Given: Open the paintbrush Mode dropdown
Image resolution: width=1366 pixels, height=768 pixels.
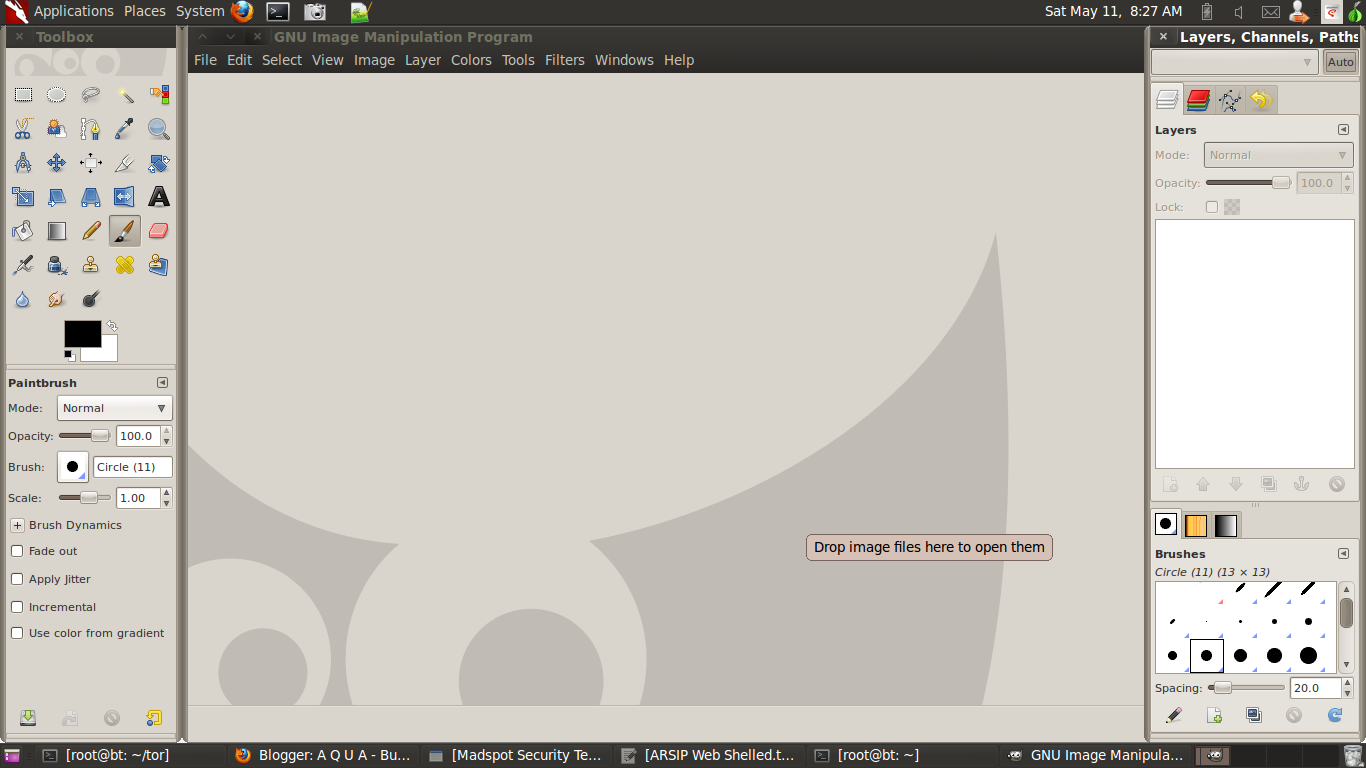Looking at the screenshot, I should click(x=115, y=408).
